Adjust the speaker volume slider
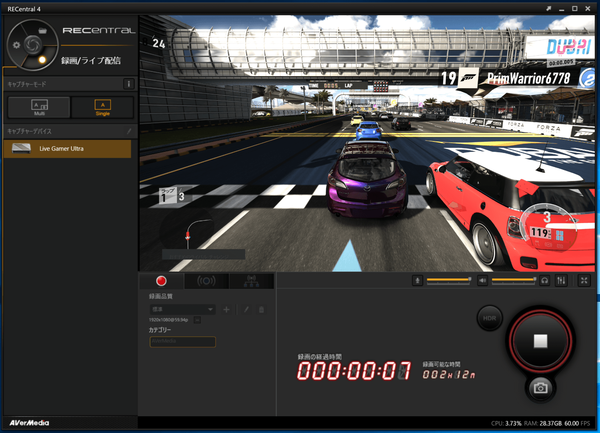Viewport: 600px width, 433px height. (514, 280)
